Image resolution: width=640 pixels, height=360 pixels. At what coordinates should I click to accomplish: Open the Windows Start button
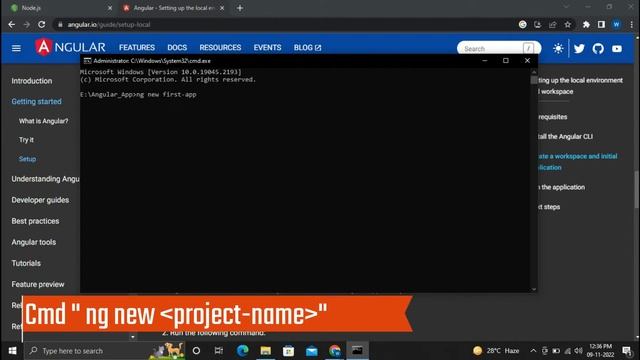12,351
